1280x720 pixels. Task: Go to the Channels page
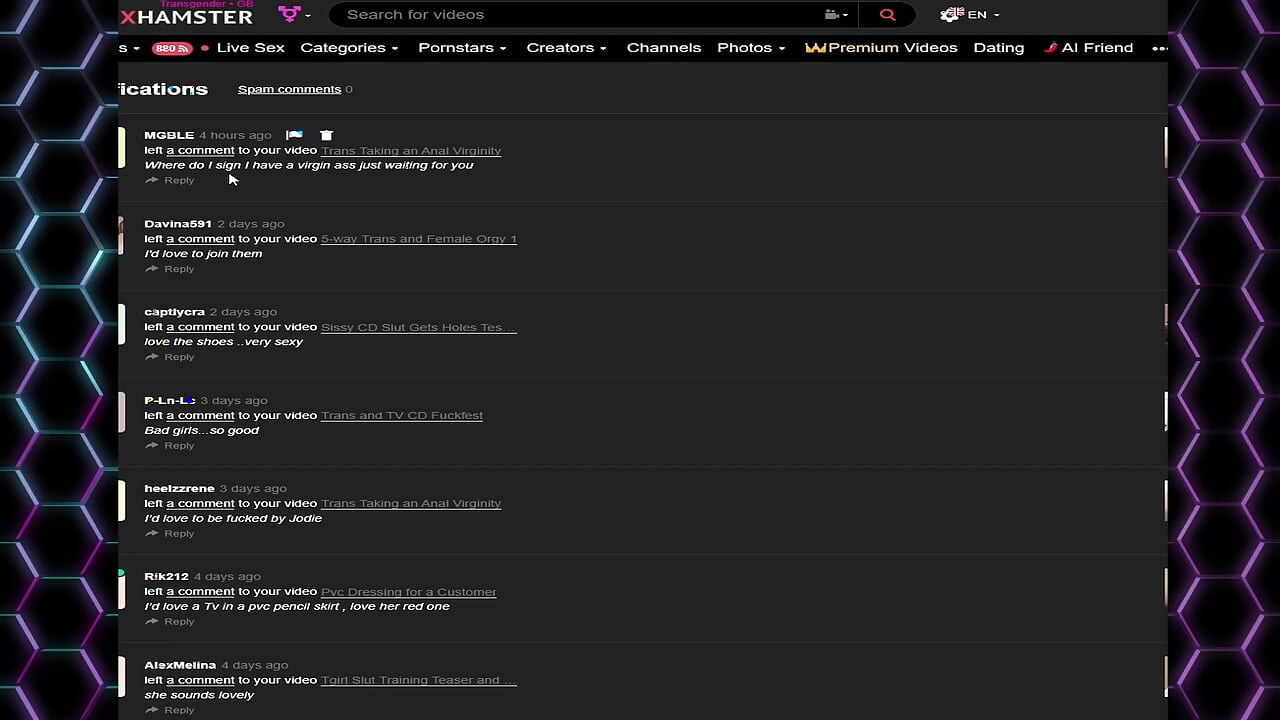[x=663, y=48]
